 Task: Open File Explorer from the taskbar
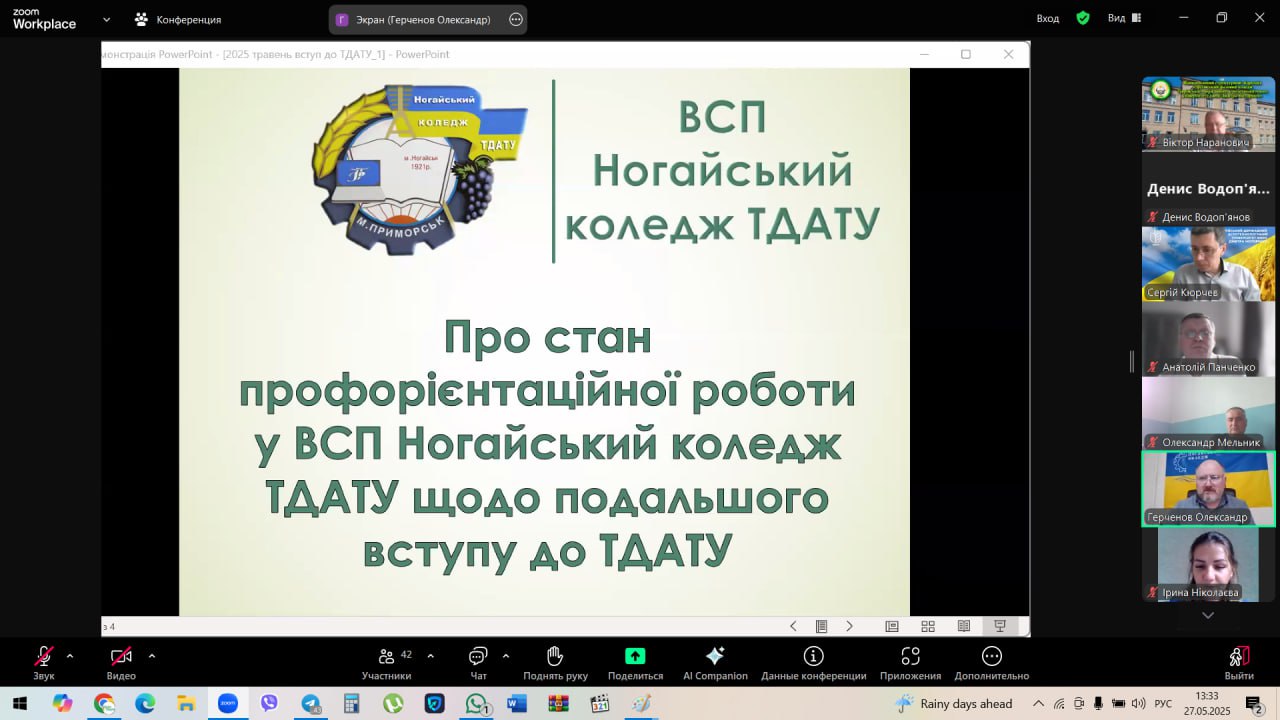click(186, 703)
